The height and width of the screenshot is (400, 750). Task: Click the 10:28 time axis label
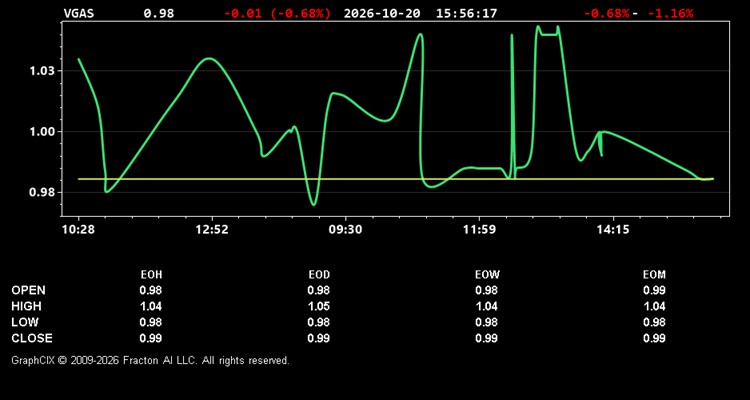click(78, 229)
